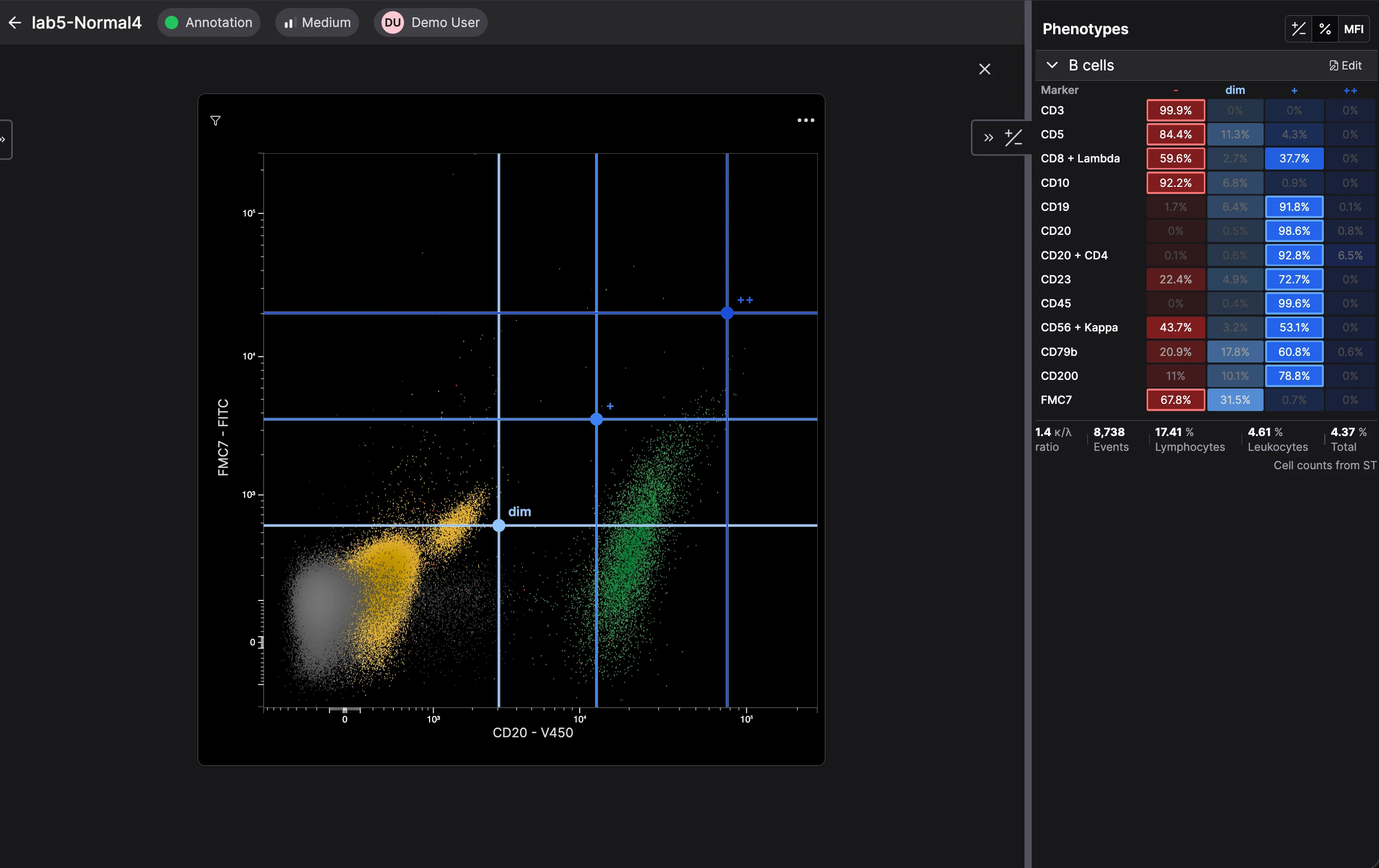Click the CD19 marker row label
This screenshot has width=1379, height=868.
tap(1055, 207)
